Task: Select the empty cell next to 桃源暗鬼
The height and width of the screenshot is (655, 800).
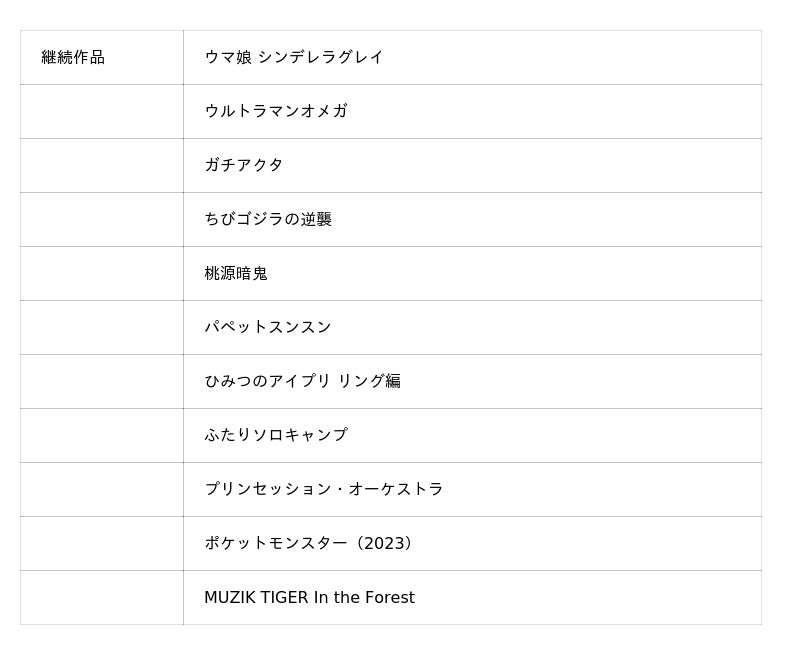Action: coord(102,273)
